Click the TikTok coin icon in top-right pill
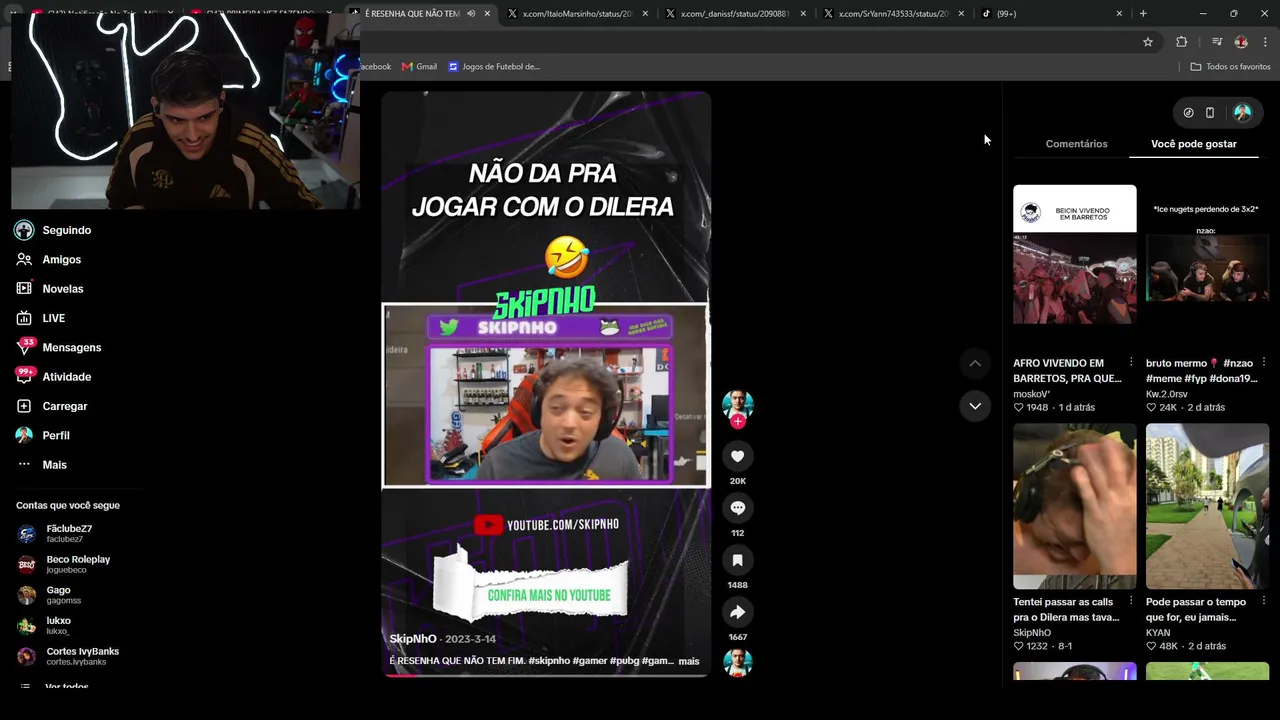This screenshot has height=720, width=1280. pos(1188,113)
